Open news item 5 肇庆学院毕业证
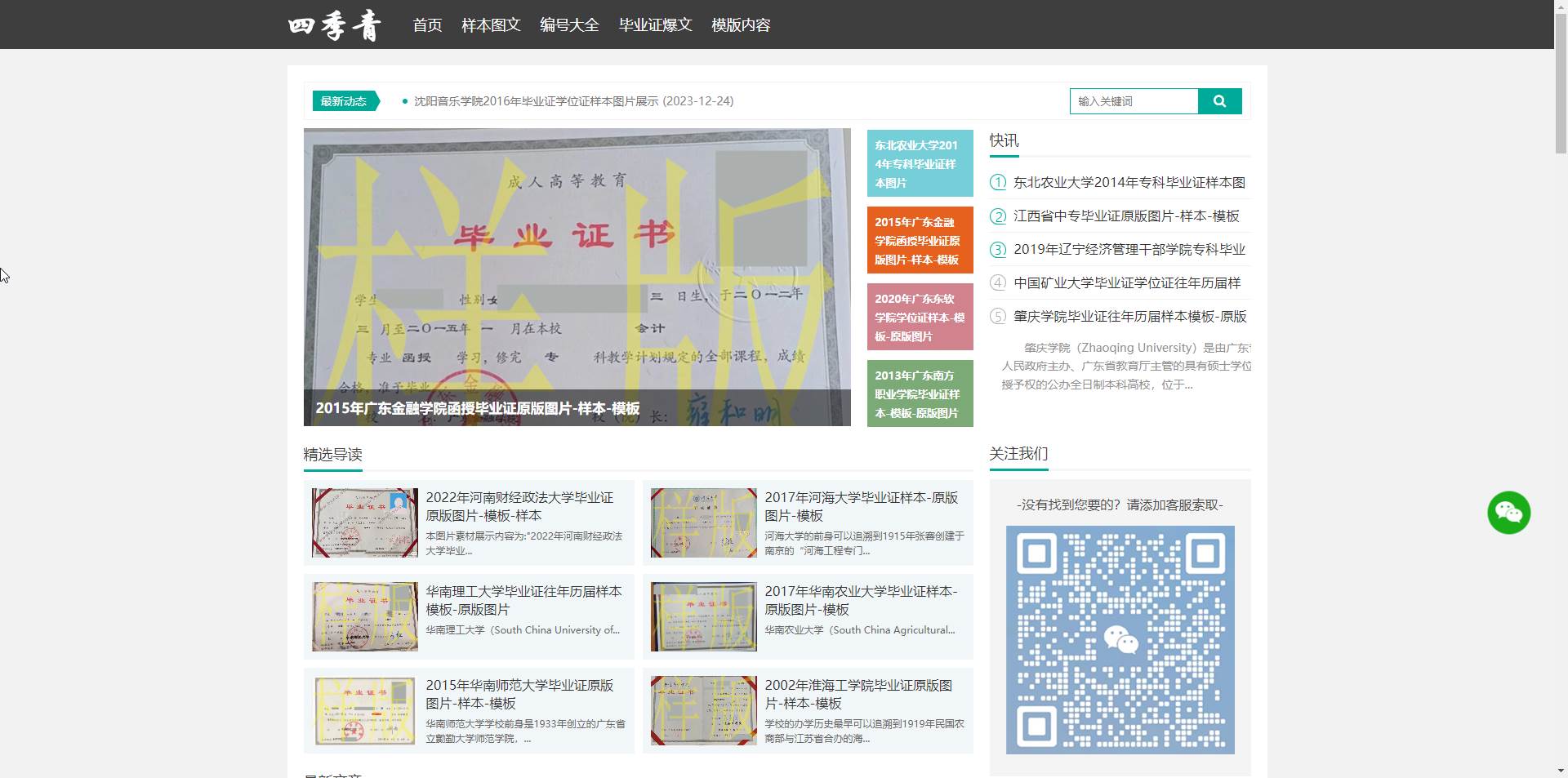This screenshot has height=778, width=1568. pyautogui.click(x=1130, y=316)
